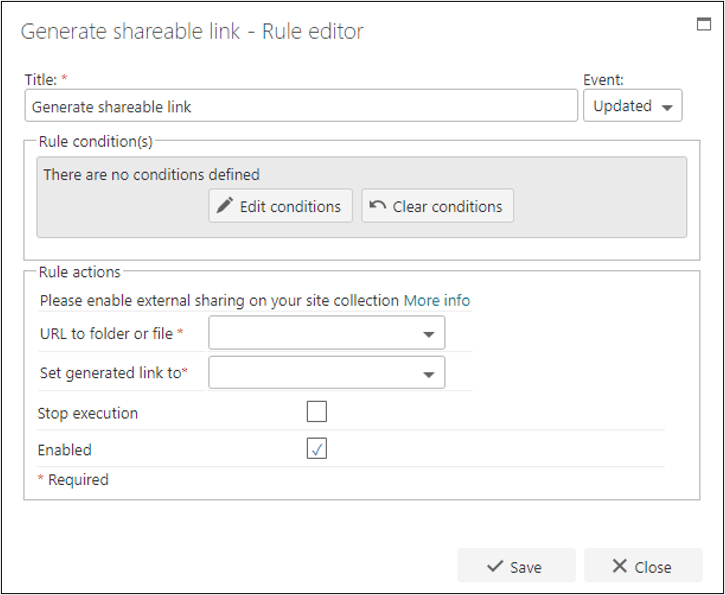Click the Edit conditions button
Image resolution: width=725 pixels, height=595 pixels.
[x=281, y=206]
